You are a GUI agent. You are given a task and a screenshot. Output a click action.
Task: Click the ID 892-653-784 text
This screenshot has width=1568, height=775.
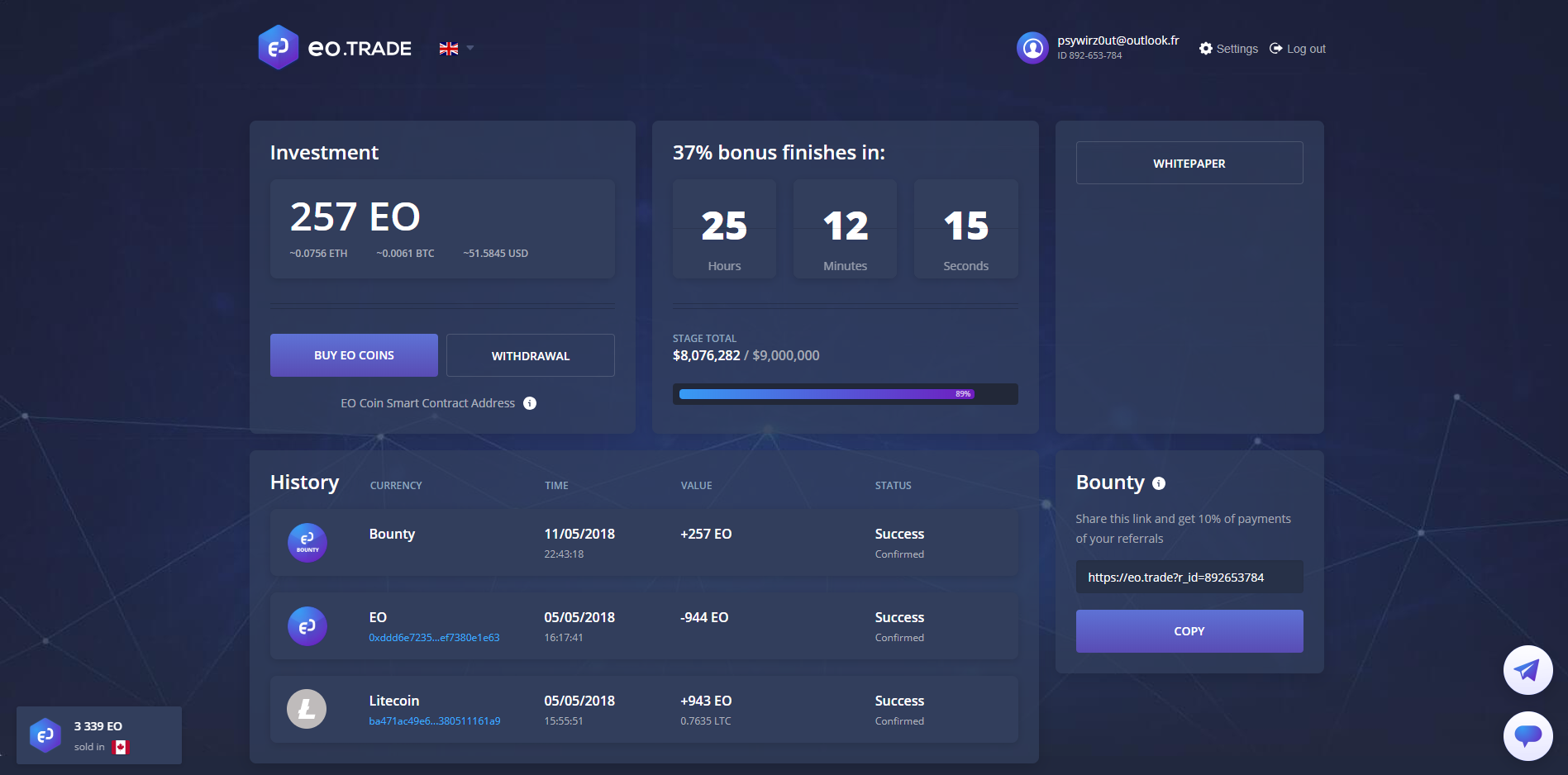click(x=1089, y=56)
